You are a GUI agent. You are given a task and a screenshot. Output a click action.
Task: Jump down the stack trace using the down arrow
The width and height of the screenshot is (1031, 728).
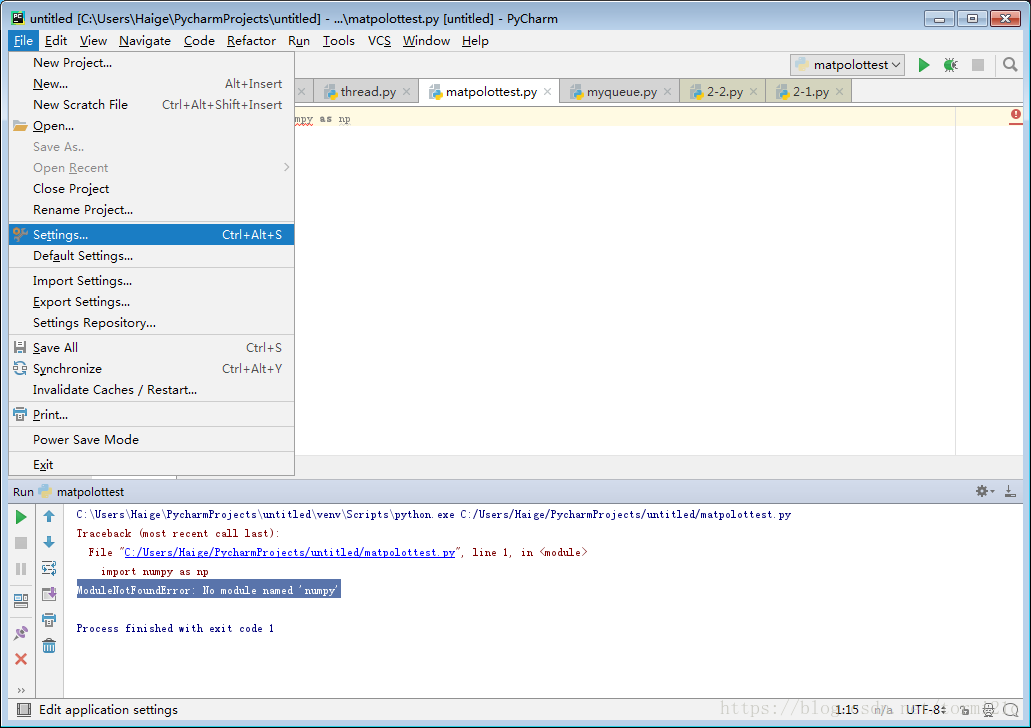pos(49,542)
